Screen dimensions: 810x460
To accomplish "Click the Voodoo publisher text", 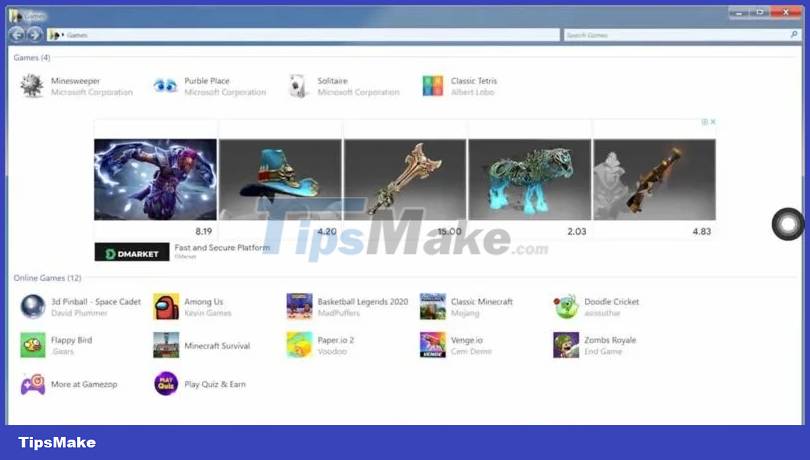I will [x=332, y=351].
